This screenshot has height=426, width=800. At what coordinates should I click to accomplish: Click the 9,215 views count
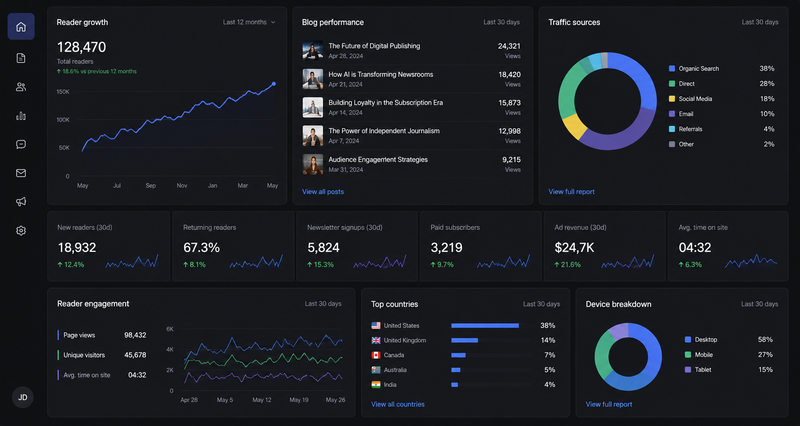[511, 160]
